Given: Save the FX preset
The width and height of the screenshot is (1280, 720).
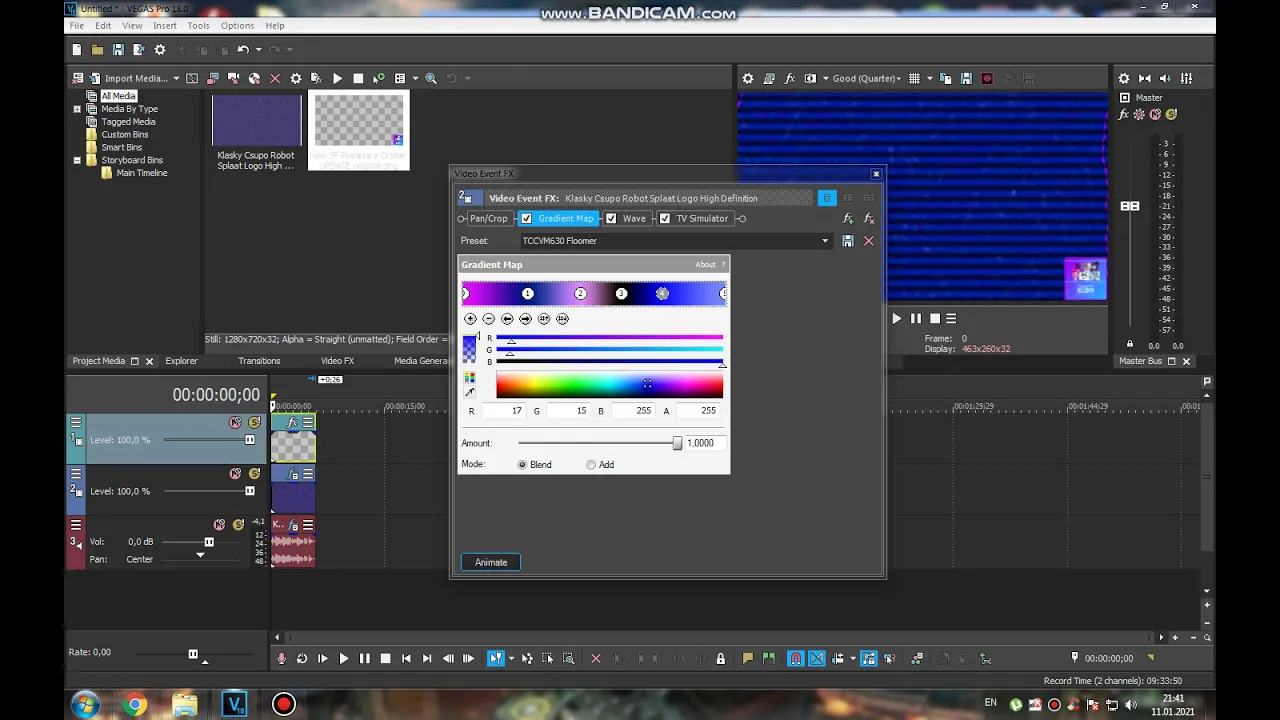Looking at the screenshot, I should click(847, 241).
